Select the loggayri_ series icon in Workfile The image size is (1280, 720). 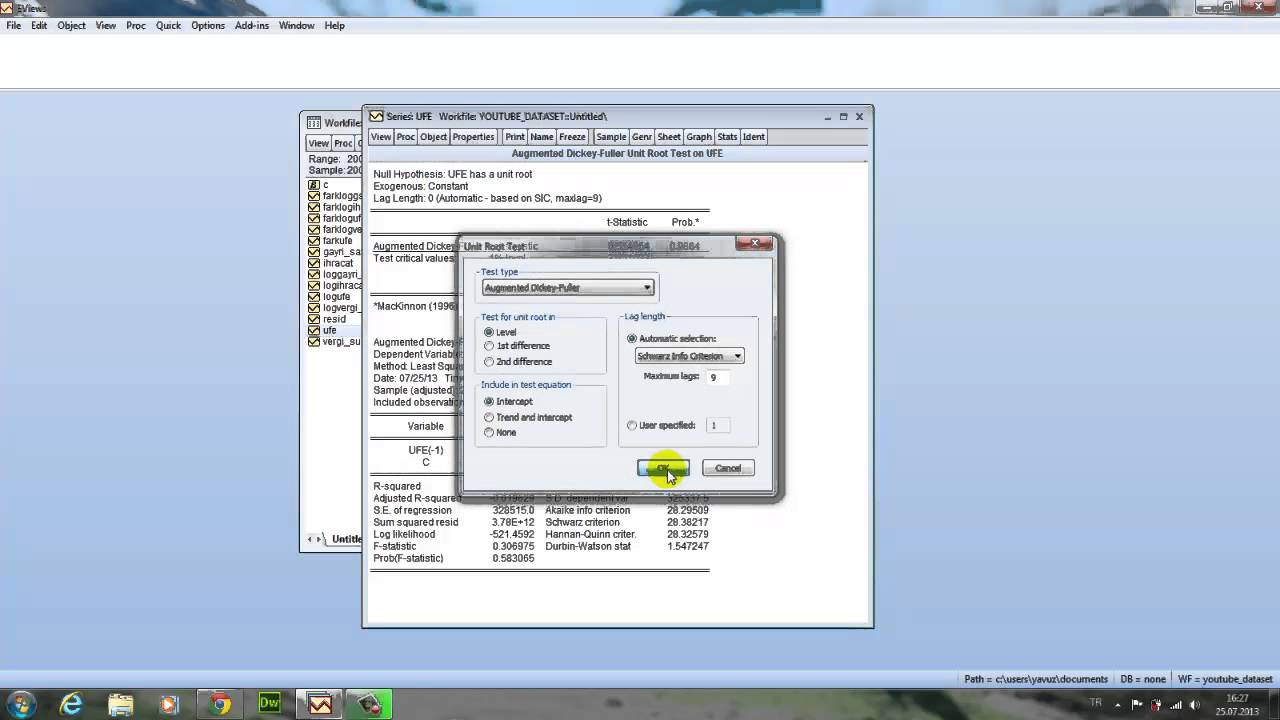click(313, 274)
